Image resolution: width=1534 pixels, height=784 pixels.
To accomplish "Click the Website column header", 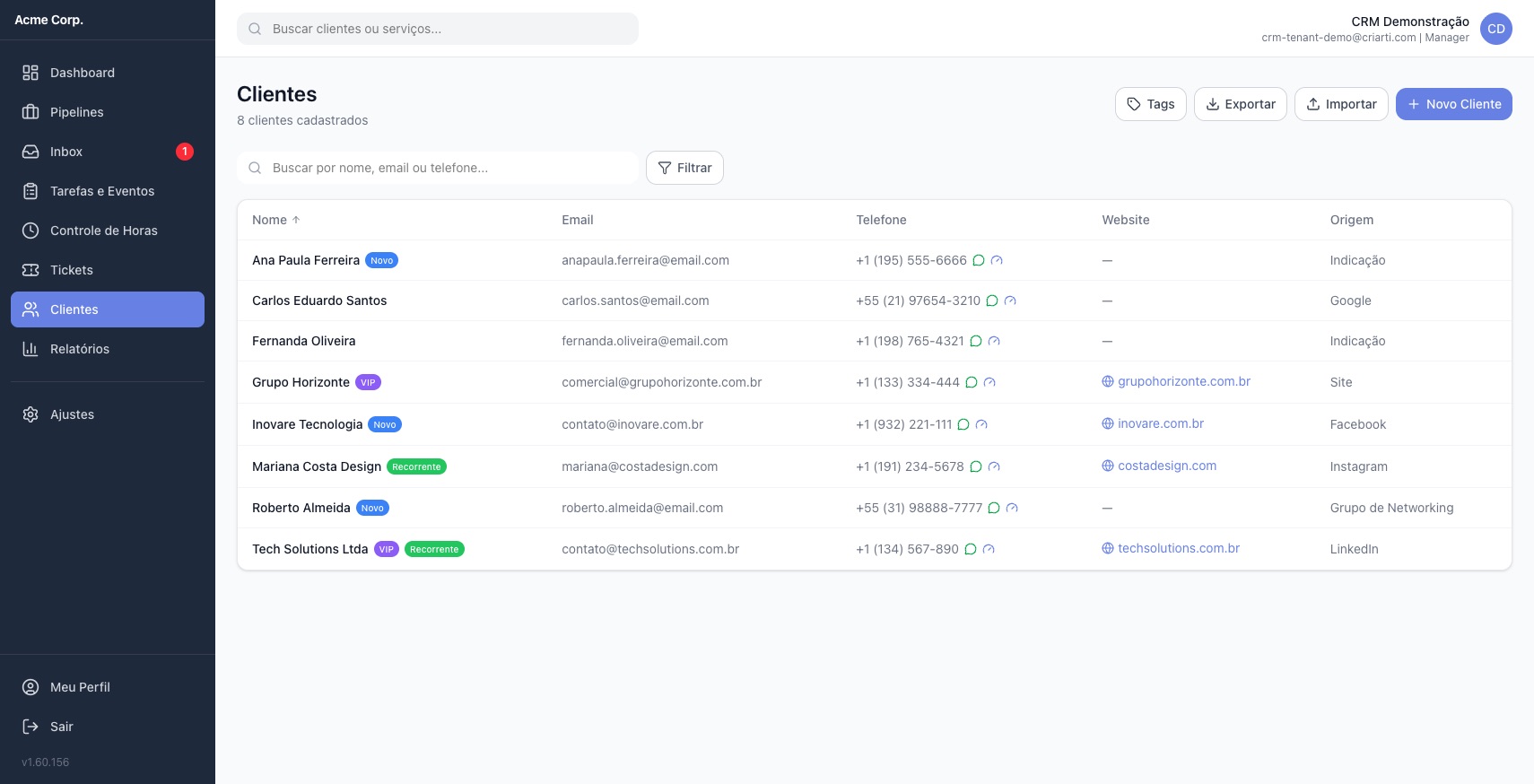I will pyautogui.click(x=1126, y=220).
